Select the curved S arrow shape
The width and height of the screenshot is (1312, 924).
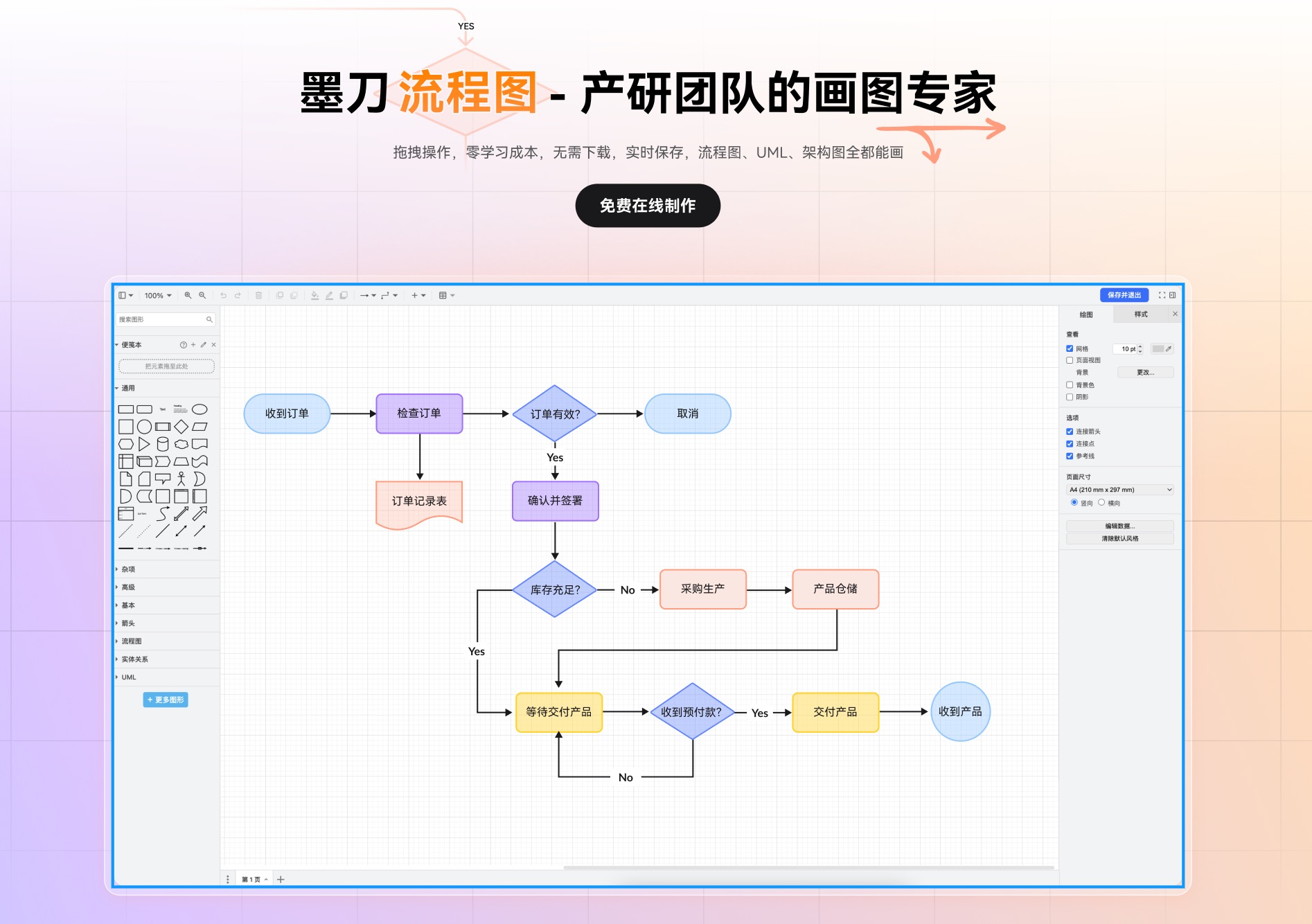click(x=163, y=513)
